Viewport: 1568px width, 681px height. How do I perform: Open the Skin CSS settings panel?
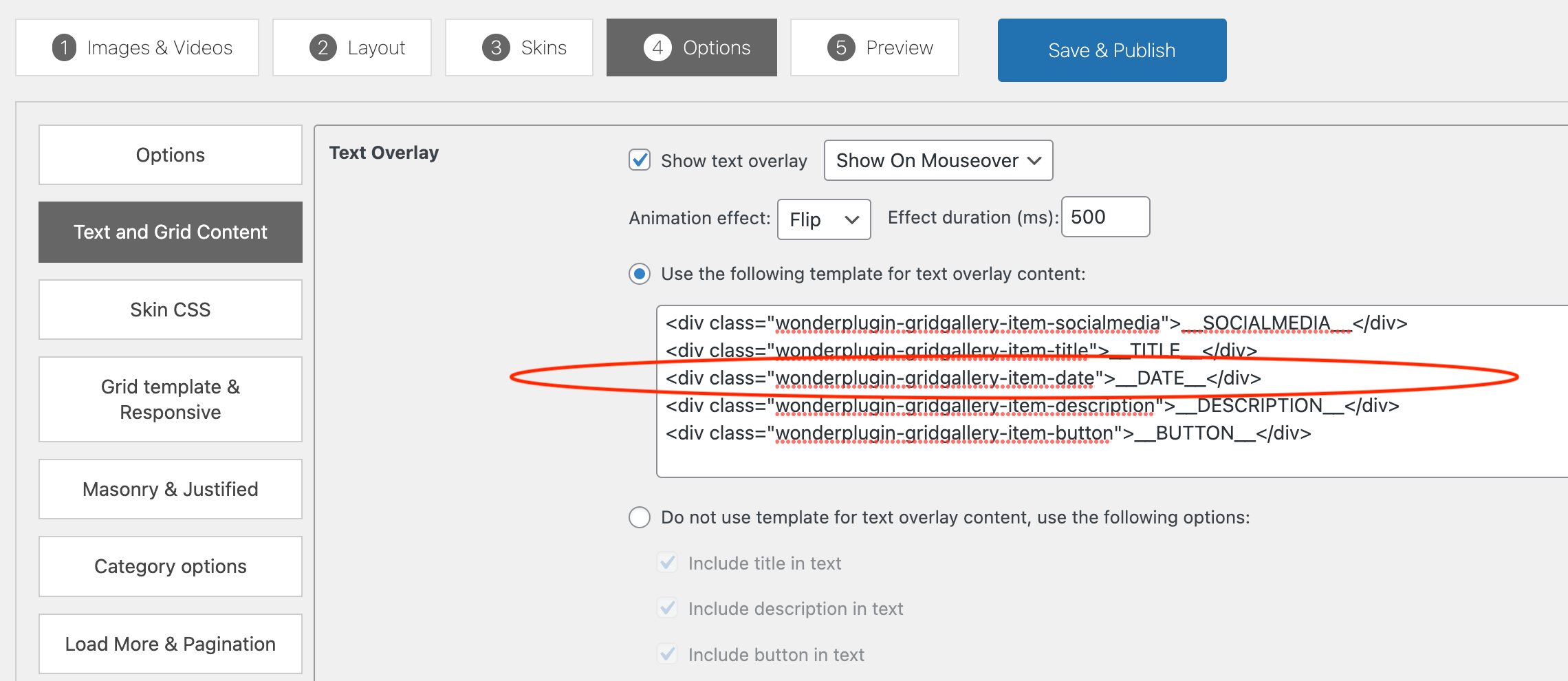170,309
